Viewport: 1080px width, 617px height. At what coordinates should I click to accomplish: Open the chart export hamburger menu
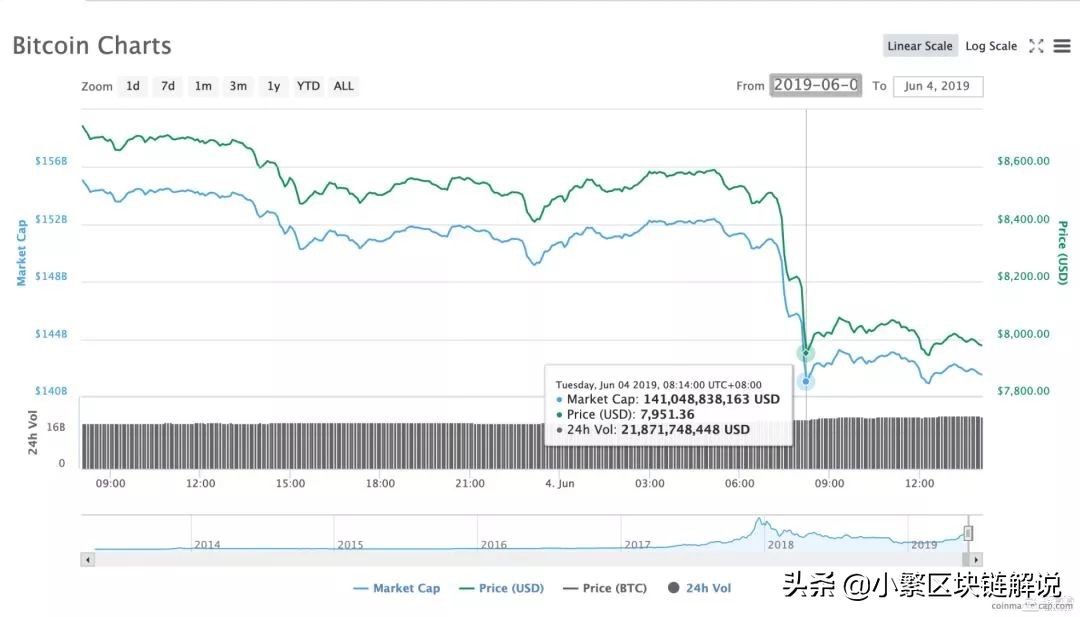coord(1062,45)
